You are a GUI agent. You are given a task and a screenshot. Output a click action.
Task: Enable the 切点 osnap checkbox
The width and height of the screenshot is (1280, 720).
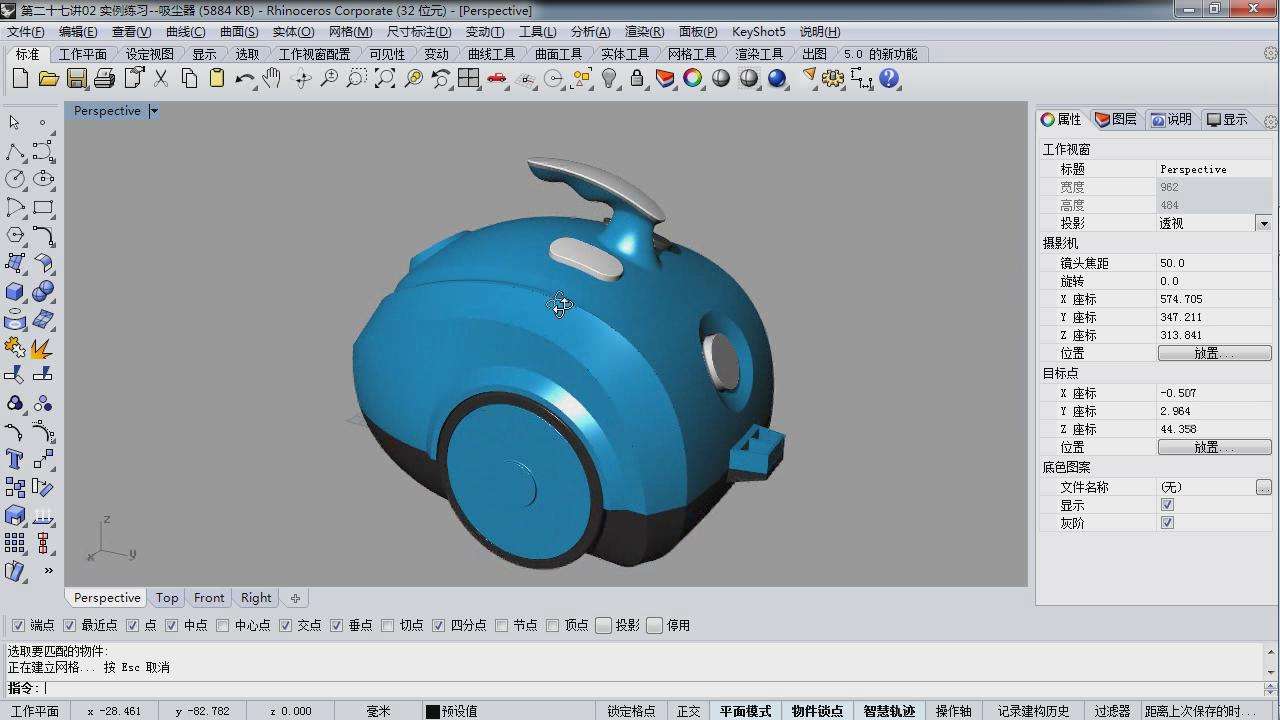coord(388,625)
